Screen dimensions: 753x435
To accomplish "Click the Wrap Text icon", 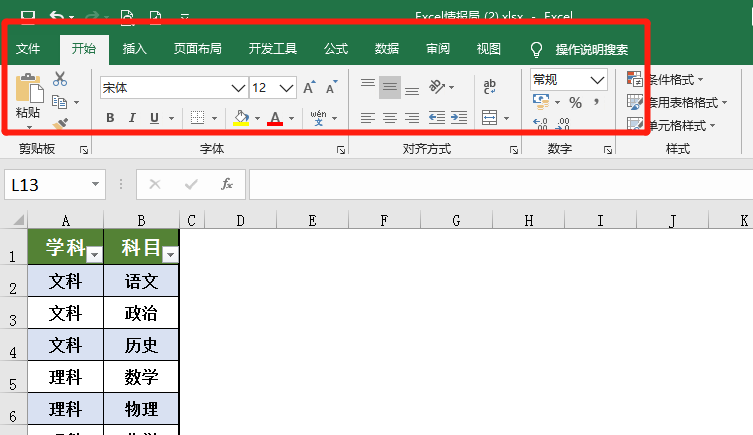I will 490,88.
